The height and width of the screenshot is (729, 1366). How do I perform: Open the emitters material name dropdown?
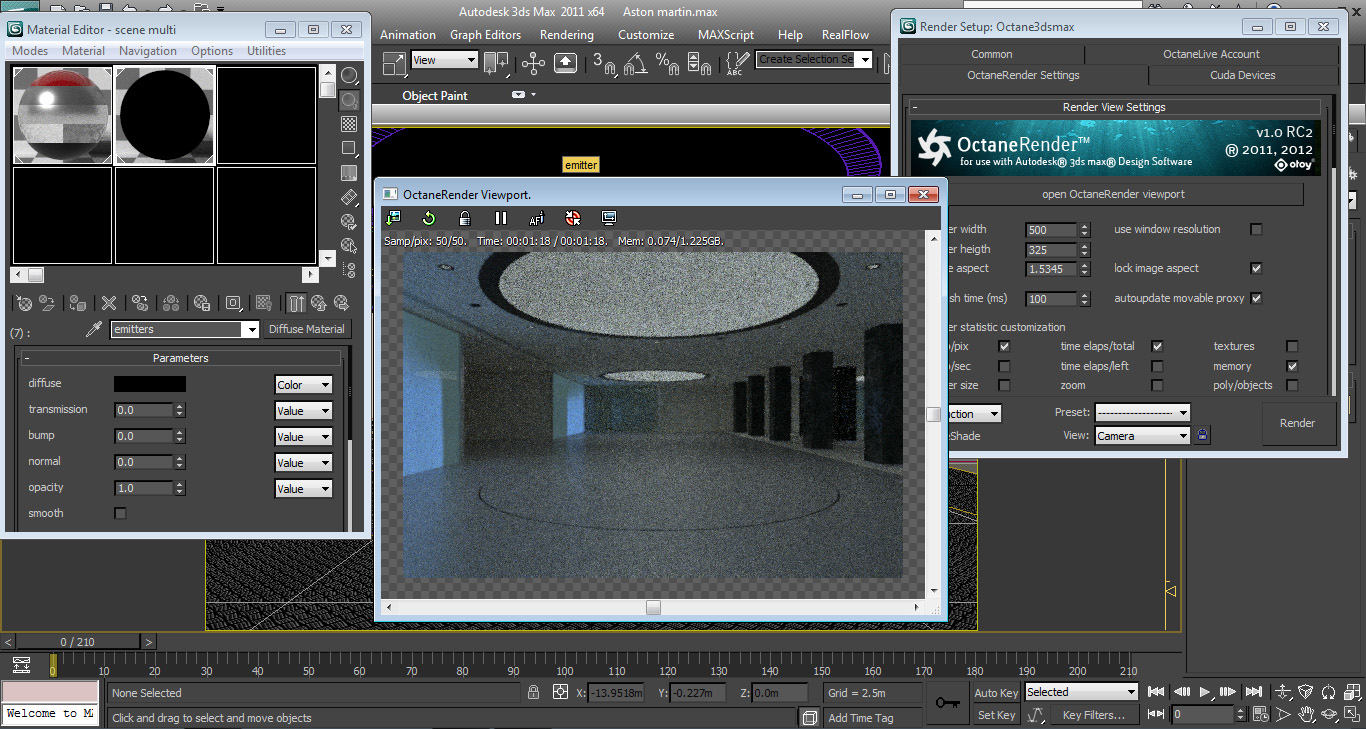pyautogui.click(x=185, y=329)
